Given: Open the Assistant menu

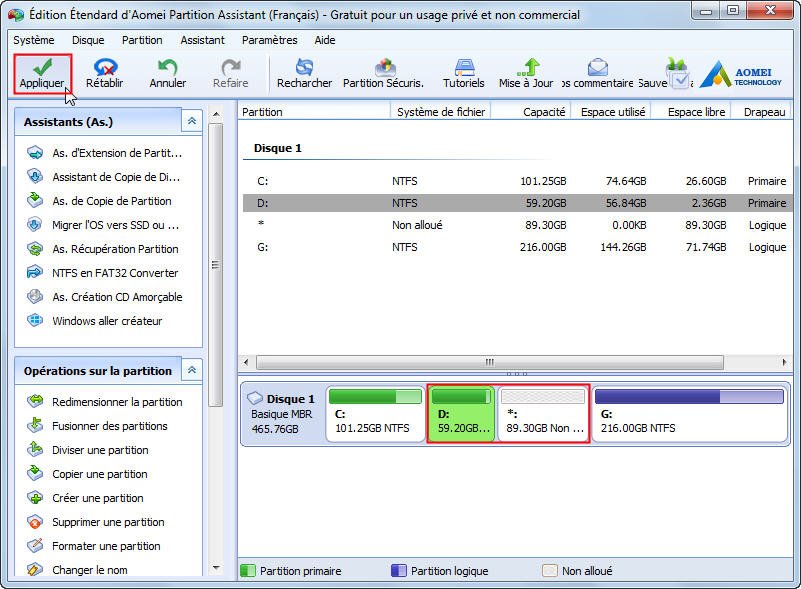Looking at the screenshot, I should [202, 40].
